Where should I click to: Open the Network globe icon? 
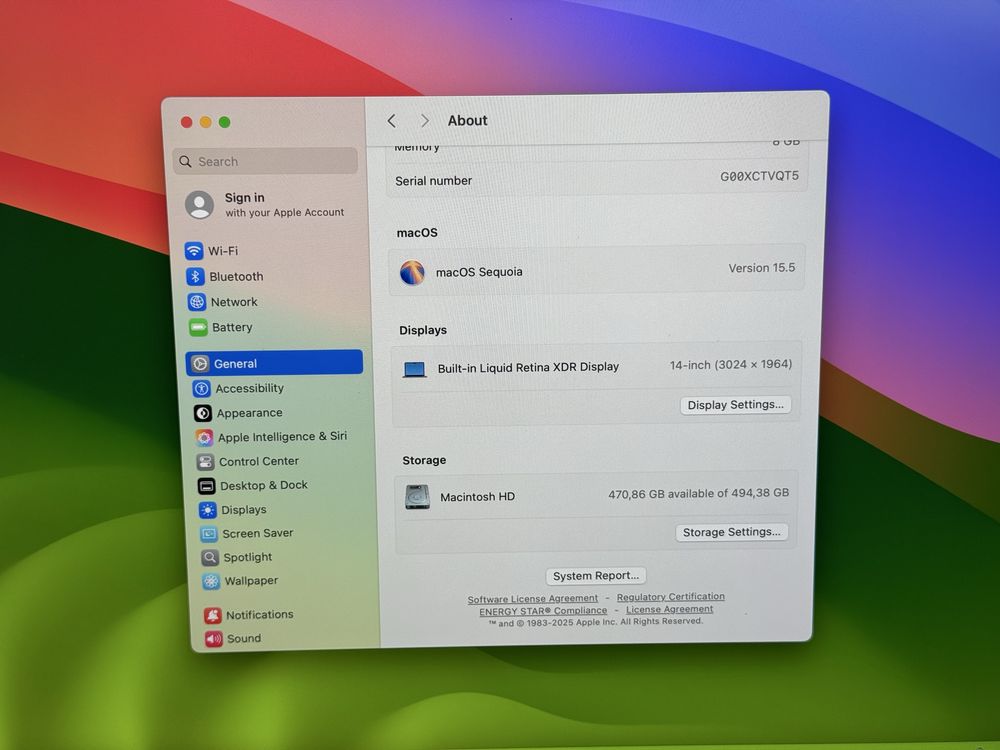coord(196,302)
